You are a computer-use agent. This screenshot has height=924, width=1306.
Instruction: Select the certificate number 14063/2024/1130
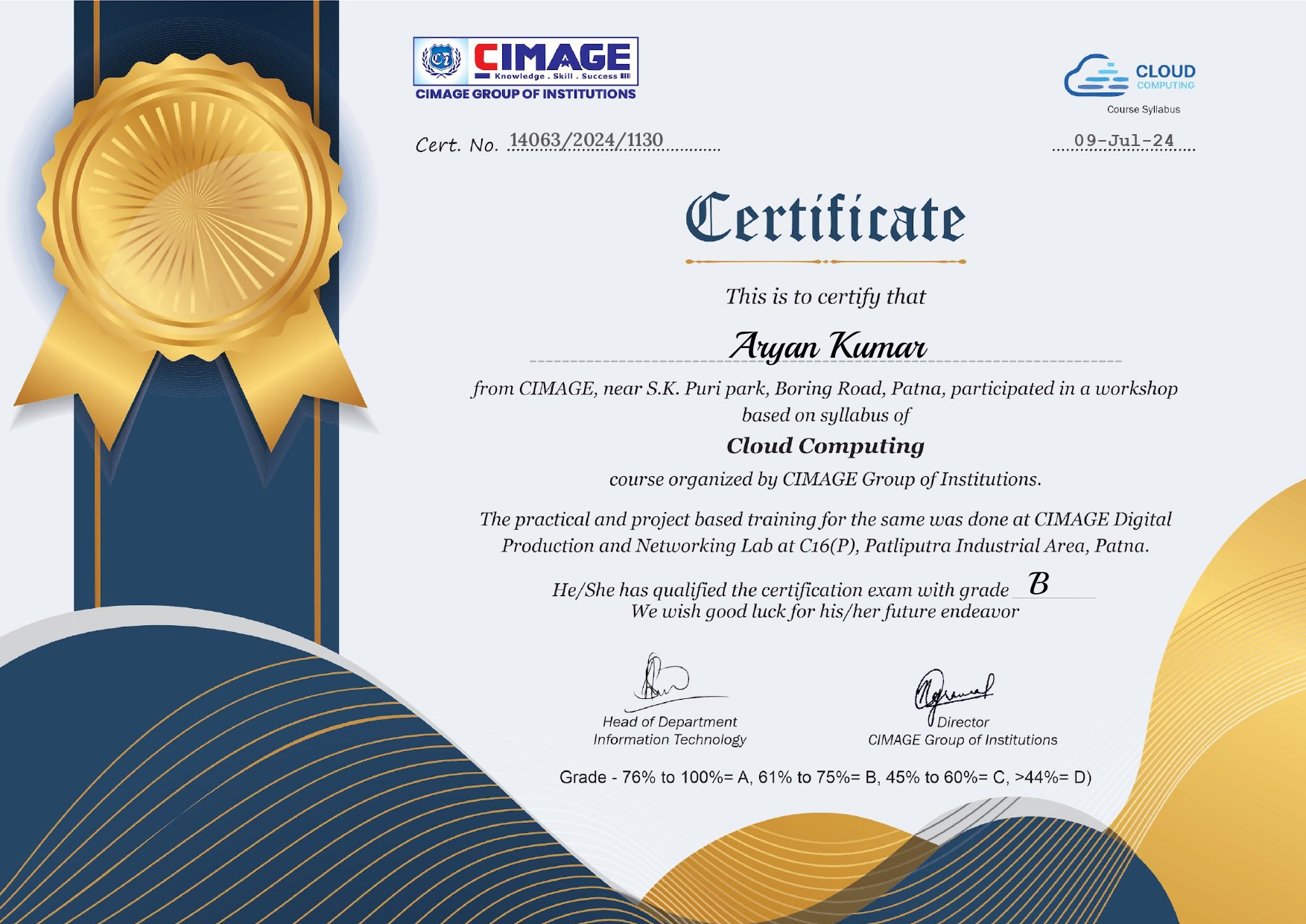coord(586,140)
